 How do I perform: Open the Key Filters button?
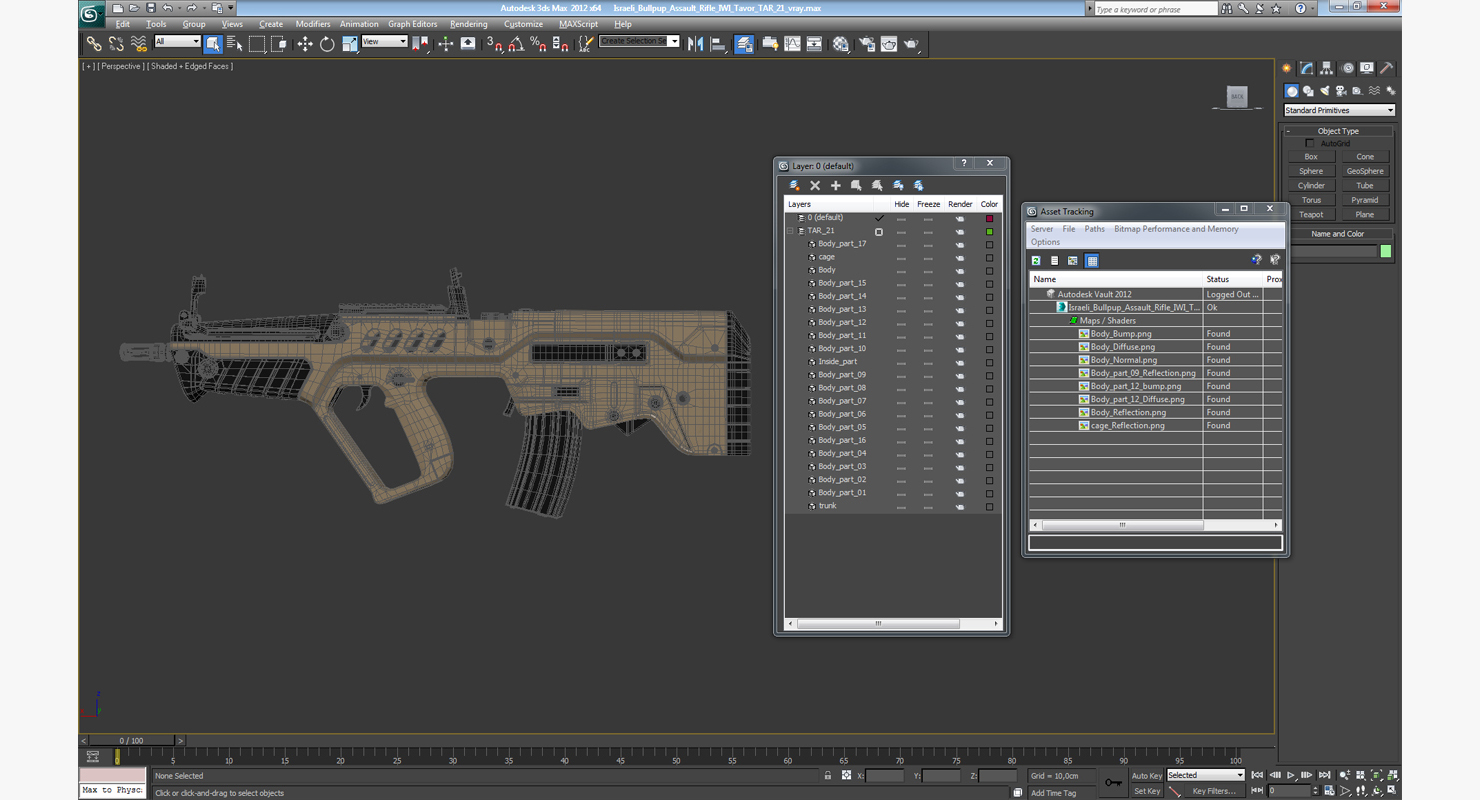tap(1214, 791)
